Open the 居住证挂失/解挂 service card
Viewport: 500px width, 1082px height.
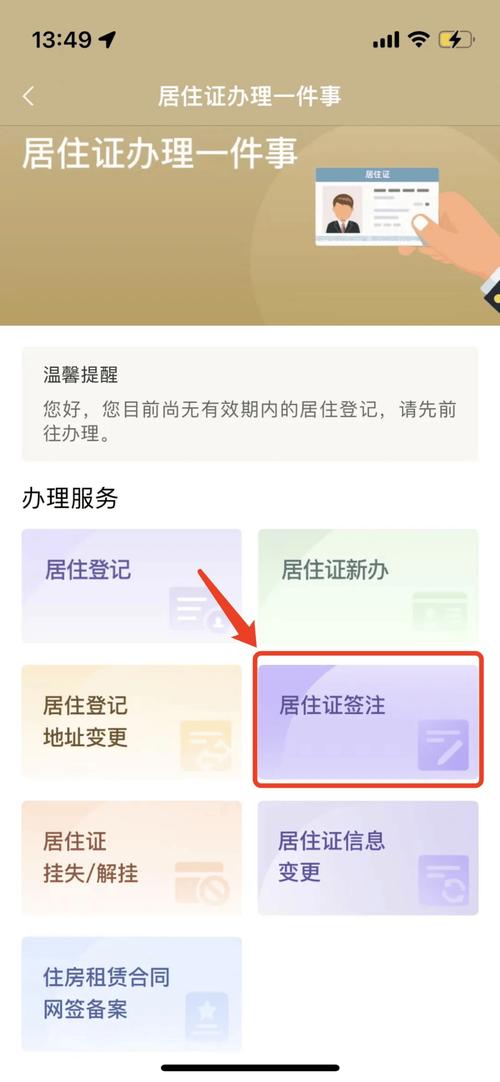[132, 858]
